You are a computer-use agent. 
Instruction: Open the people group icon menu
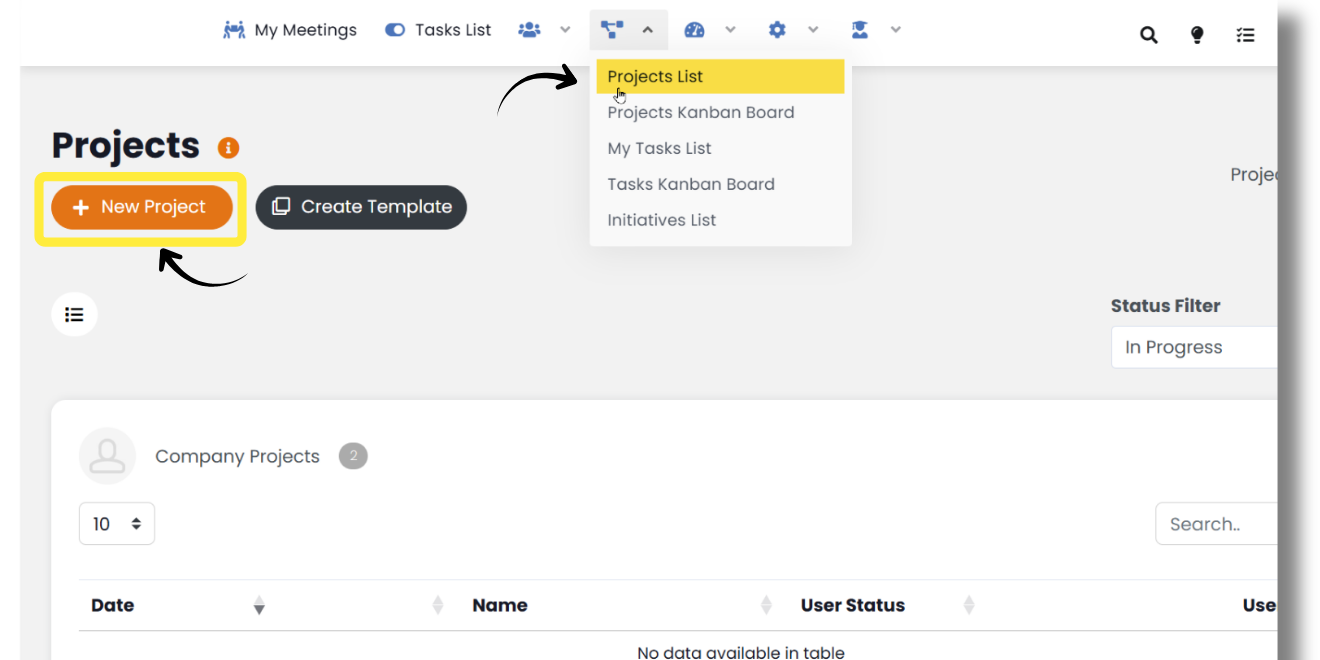pyautogui.click(x=529, y=30)
